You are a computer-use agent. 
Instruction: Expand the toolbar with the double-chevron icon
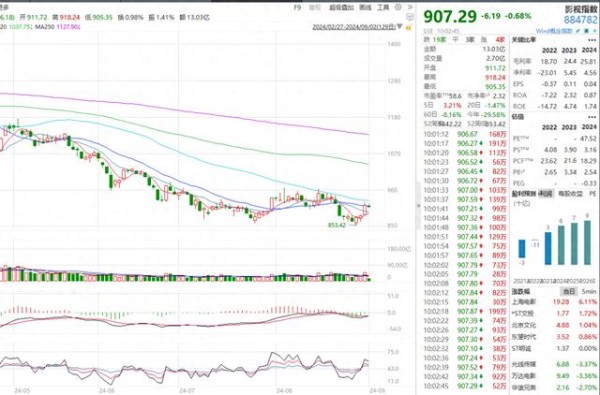pos(410,7)
